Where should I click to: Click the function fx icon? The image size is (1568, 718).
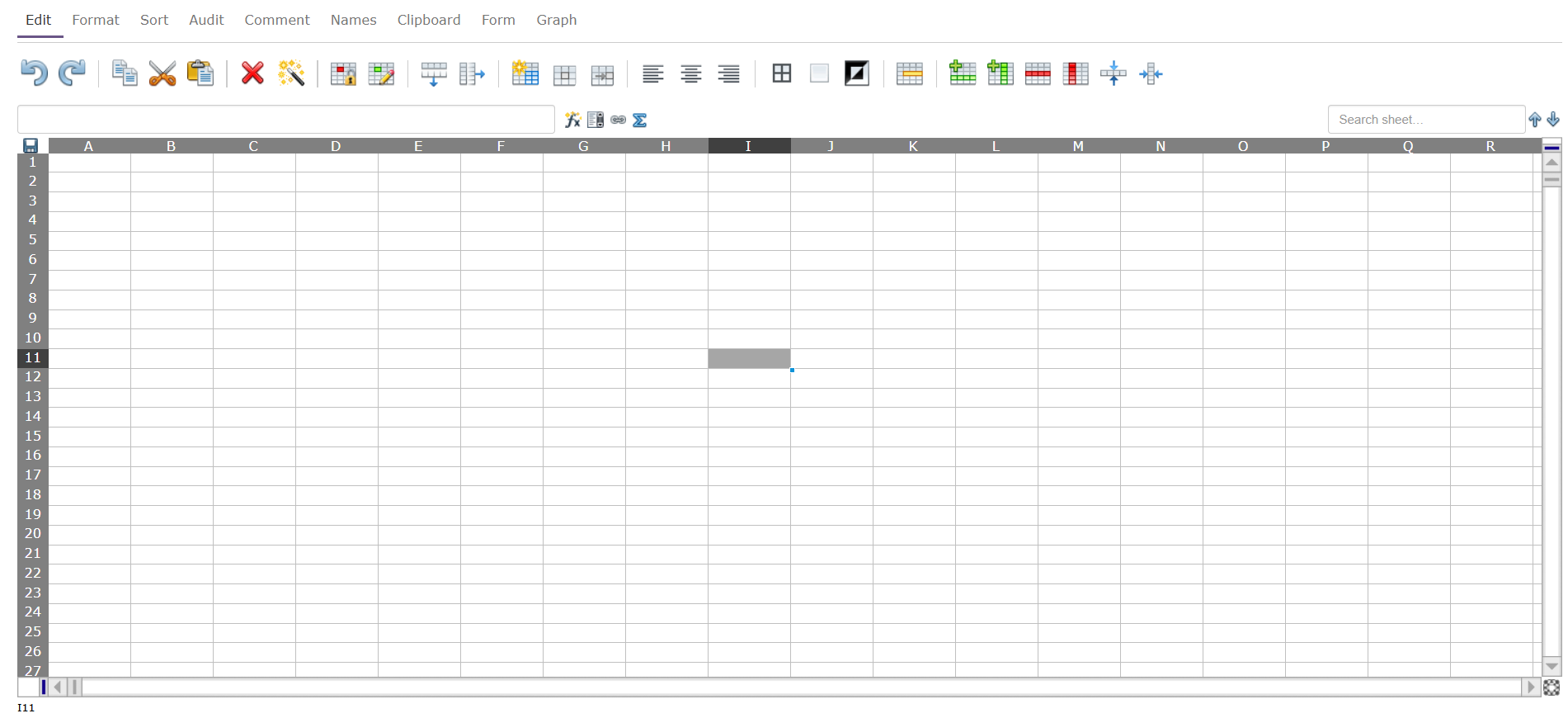[x=572, y=120]
